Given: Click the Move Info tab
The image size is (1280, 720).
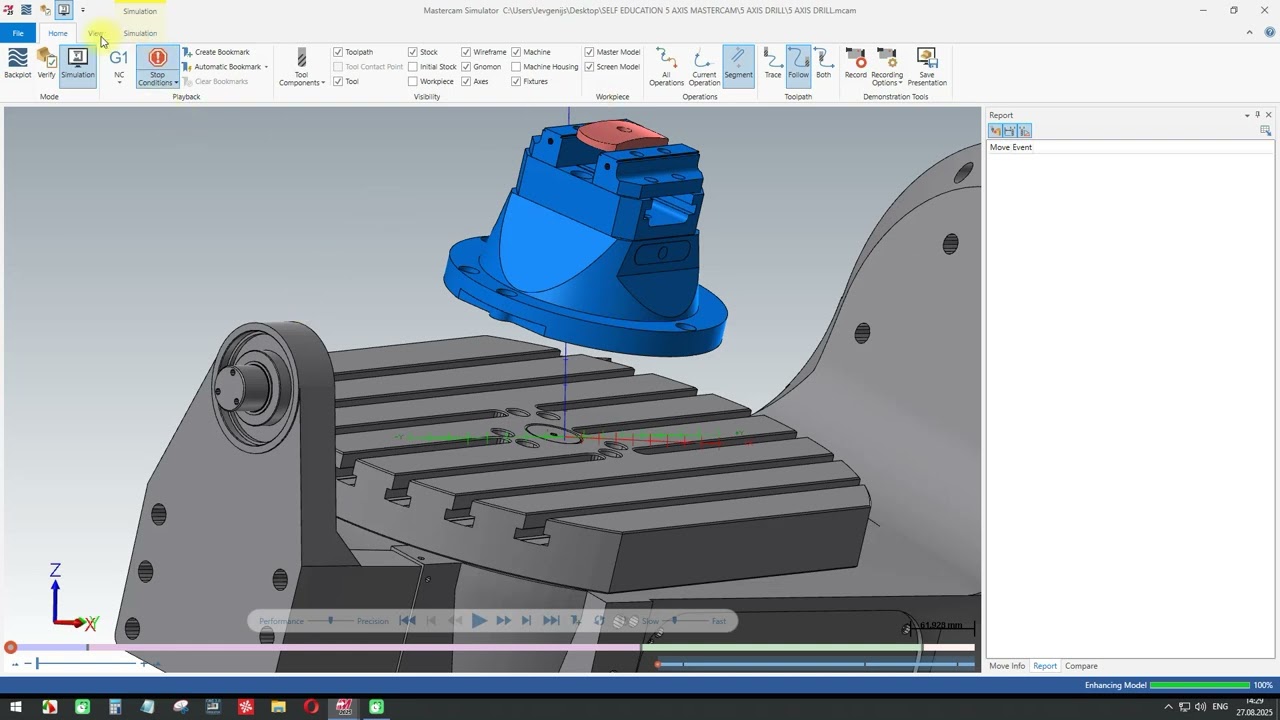Looking at the screenshot, I should [x=1007, y=666].
